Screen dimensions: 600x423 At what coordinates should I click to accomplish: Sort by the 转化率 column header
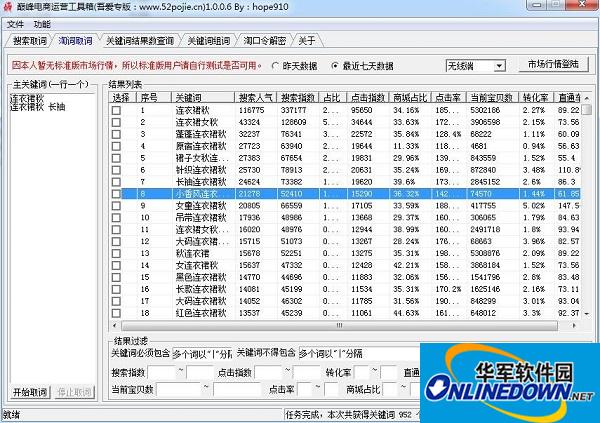[x=536, y=98]
